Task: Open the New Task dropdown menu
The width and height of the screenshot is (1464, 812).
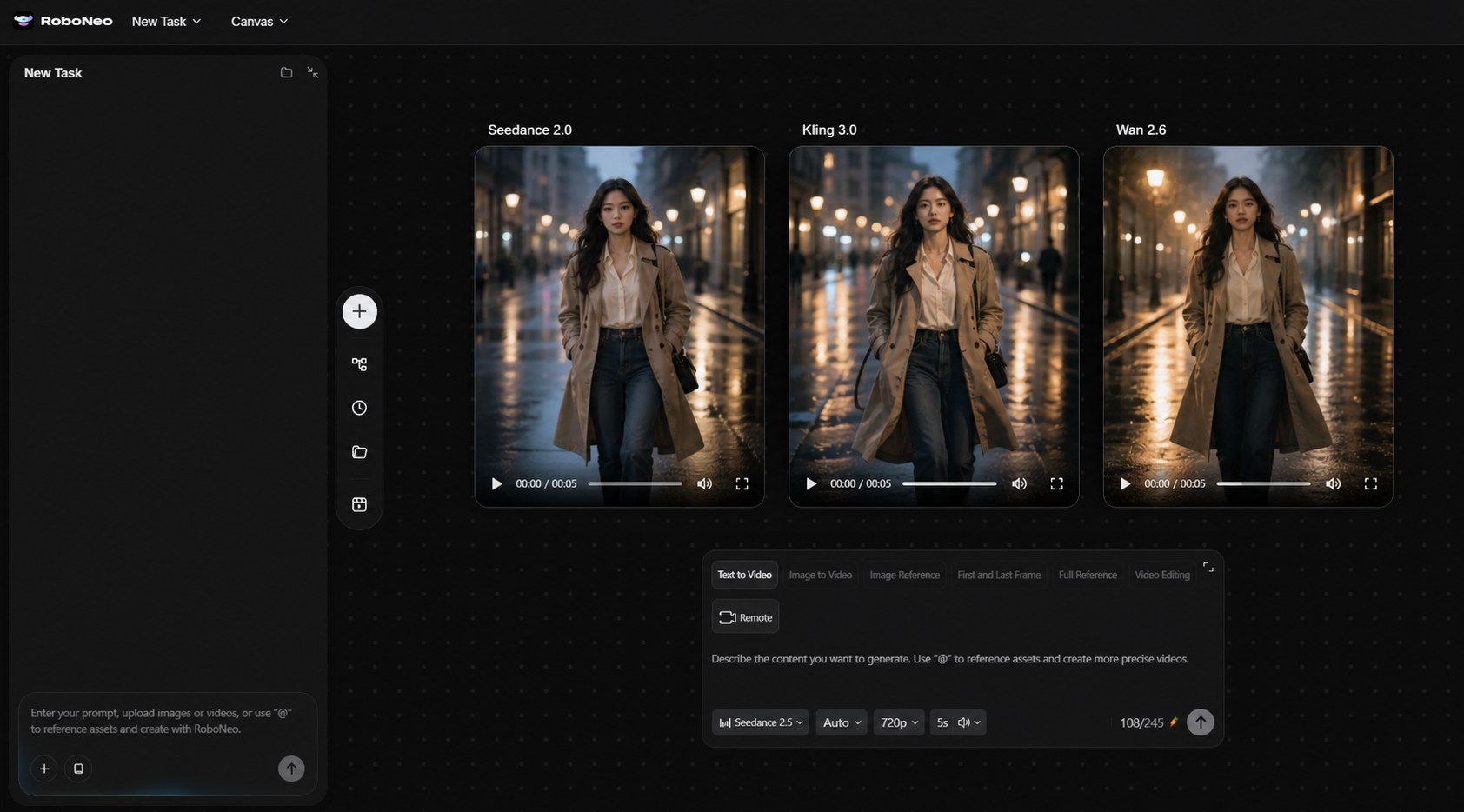Action: pos(166,21)
